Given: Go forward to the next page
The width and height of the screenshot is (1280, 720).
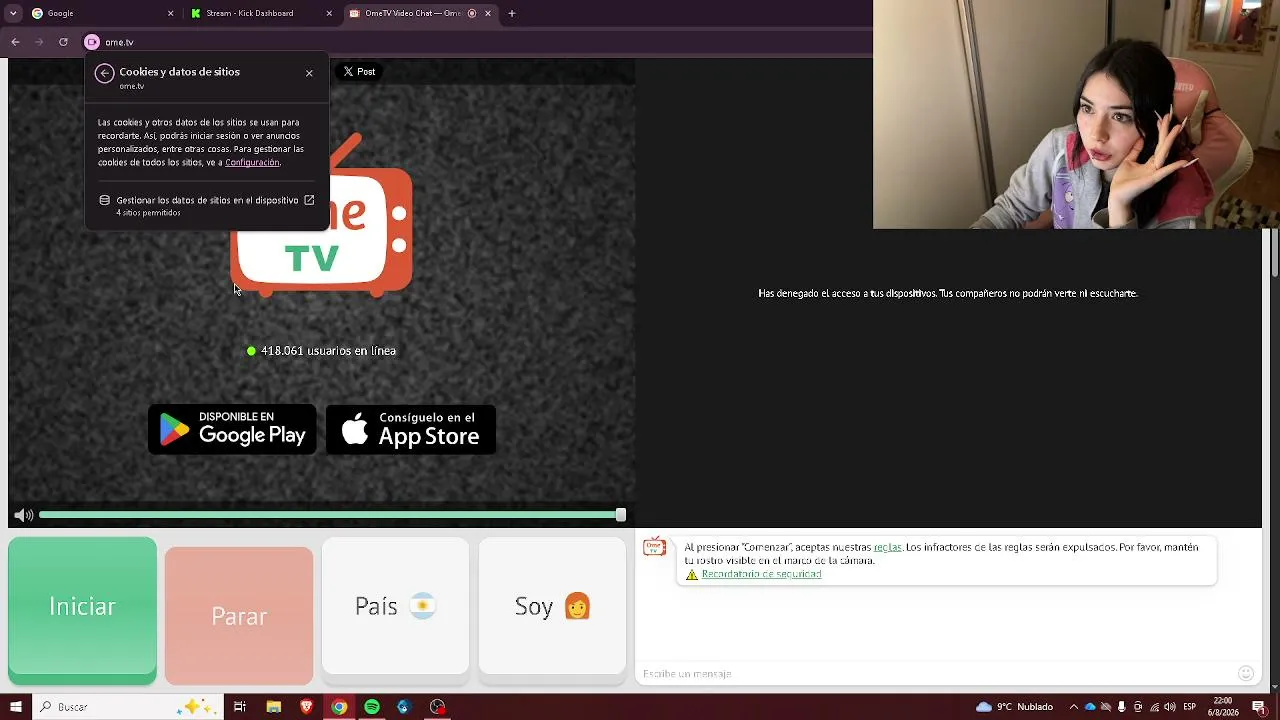Looking at the screenshot, I should point(39,42).
